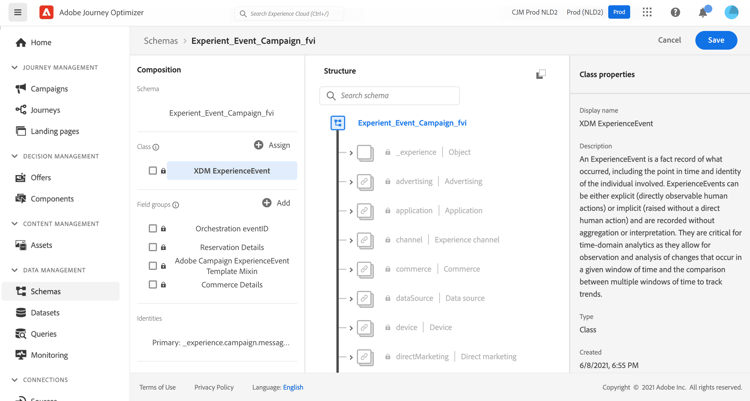The image size is (750, 401).
Task: Expand the advertising field node
Action: tap(351, 182)
